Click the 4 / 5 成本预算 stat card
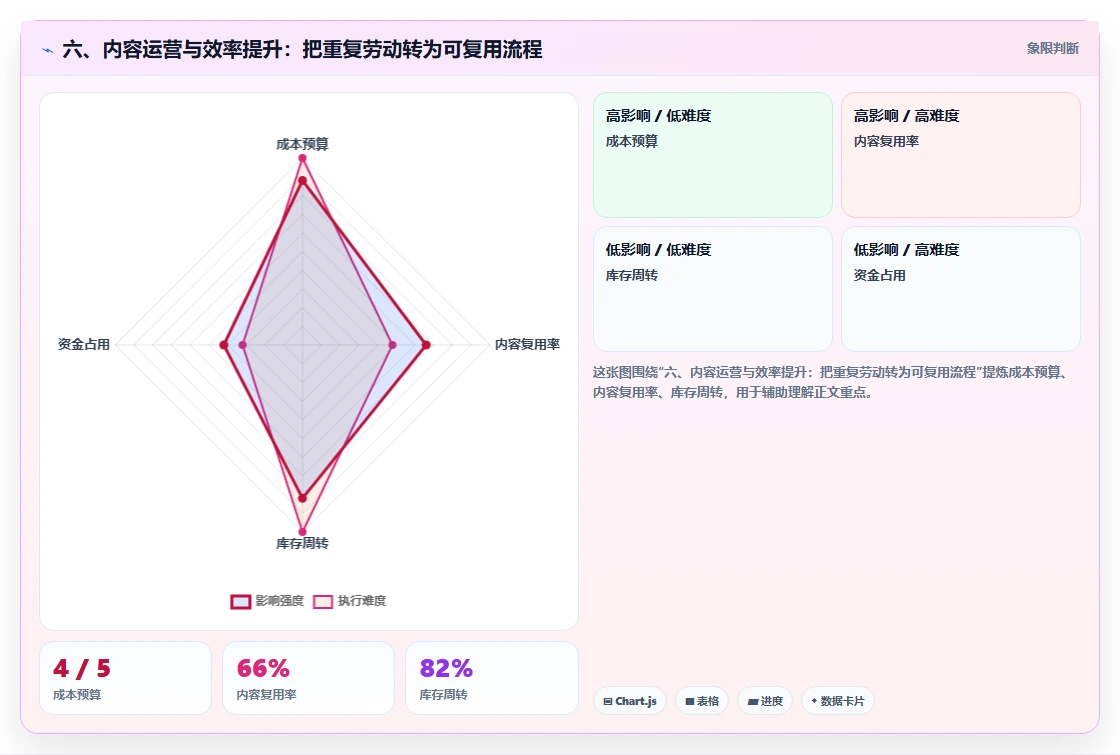Viewport: 1120px width, 755px height. coord(126,678)
